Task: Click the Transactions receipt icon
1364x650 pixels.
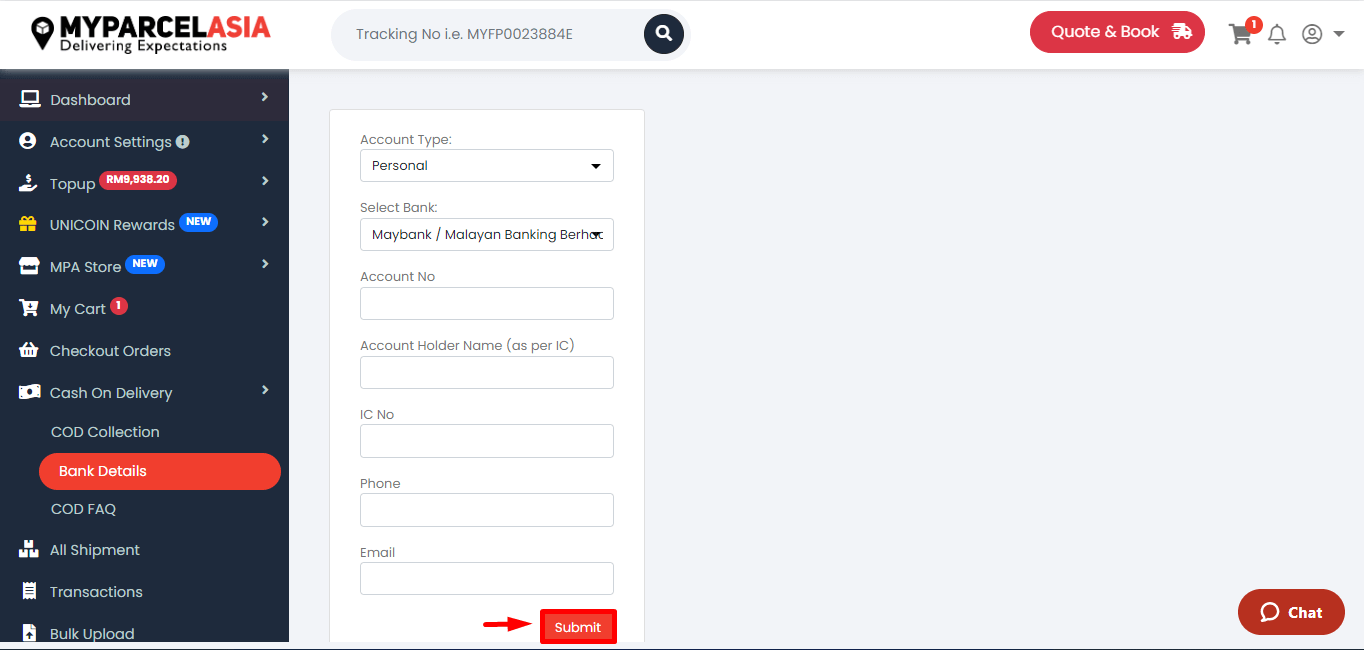Action: tap(29, 591)
